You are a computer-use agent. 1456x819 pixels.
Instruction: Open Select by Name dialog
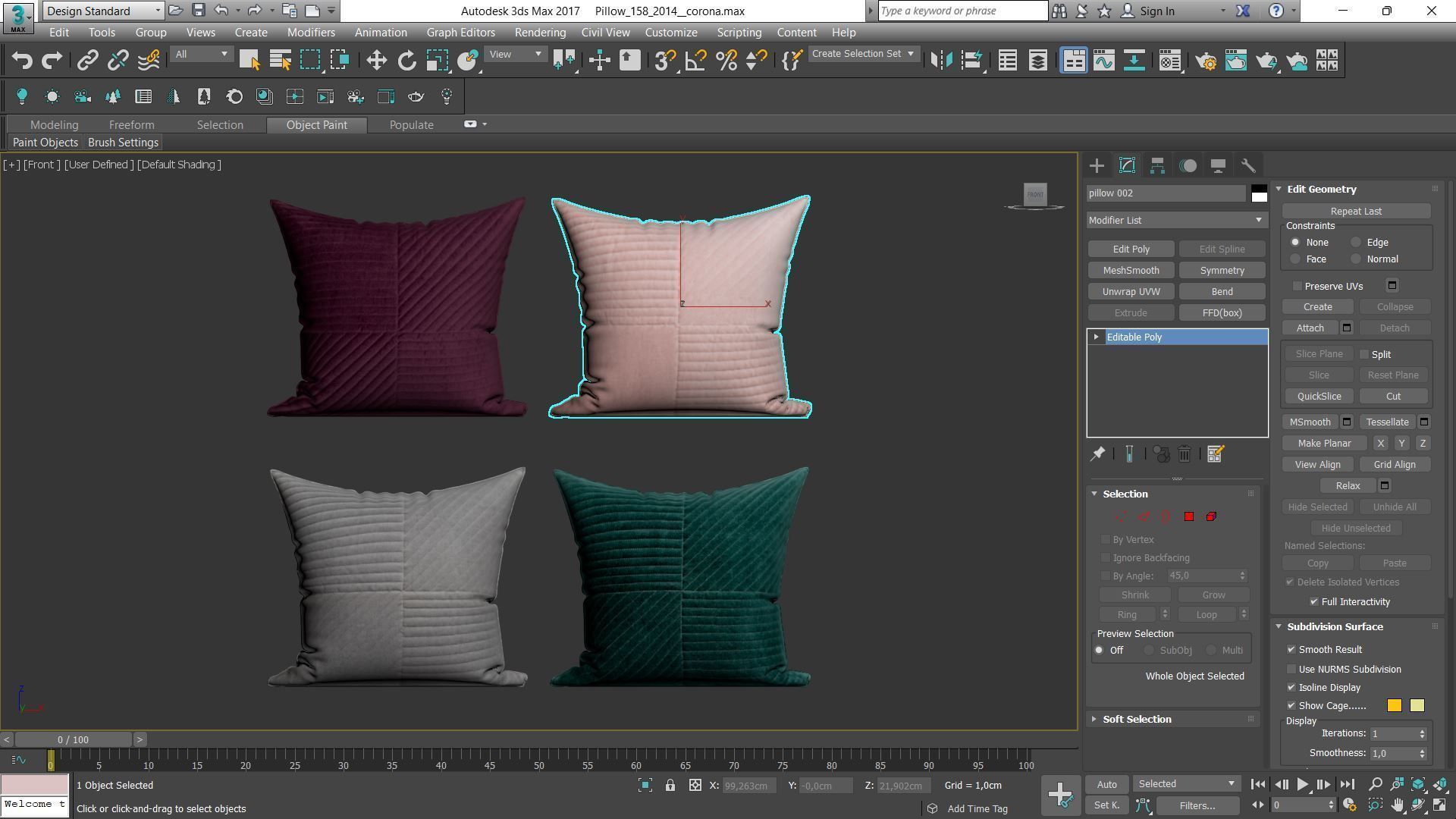(x=280, y=61)
